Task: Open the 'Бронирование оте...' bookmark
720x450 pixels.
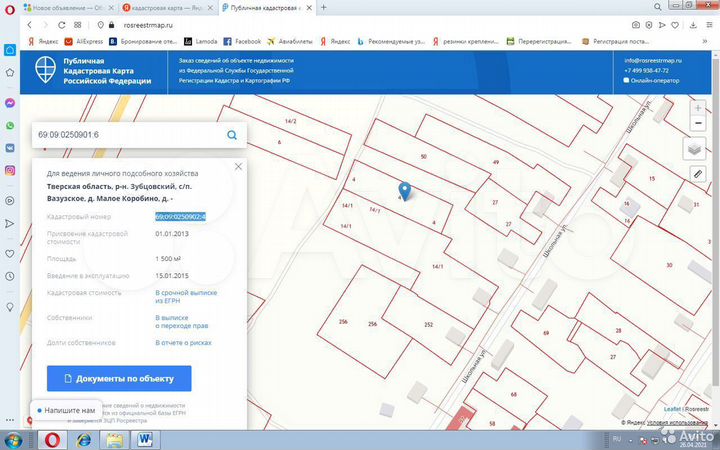Action: [143, 41]
